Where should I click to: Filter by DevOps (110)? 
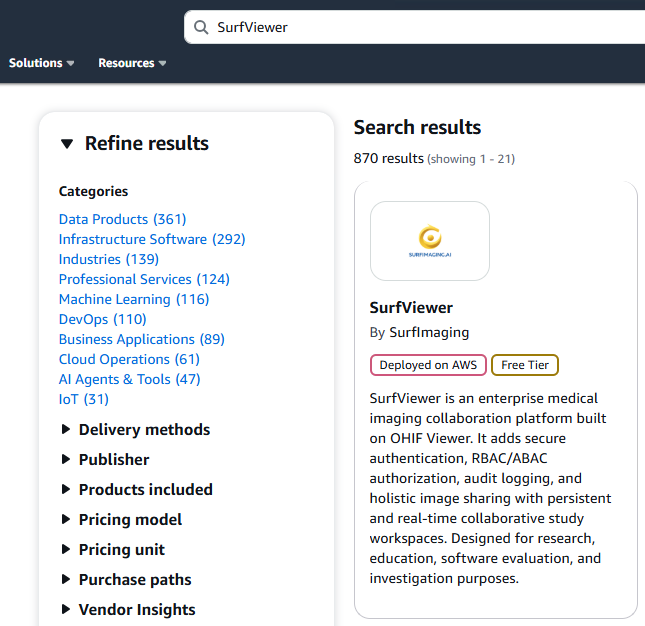coord(103,319)
